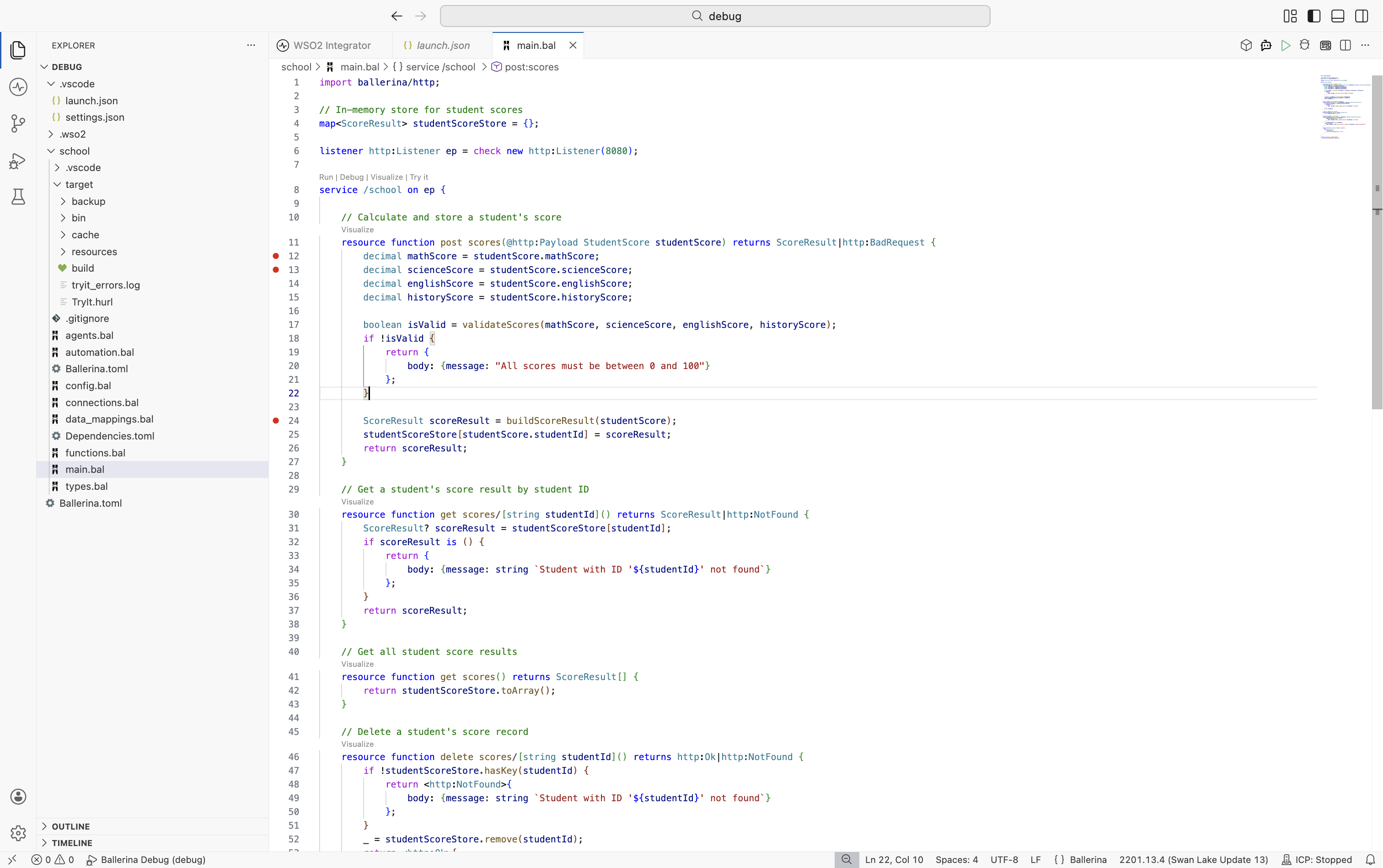Open the Run and Debug view

(18, 161)
